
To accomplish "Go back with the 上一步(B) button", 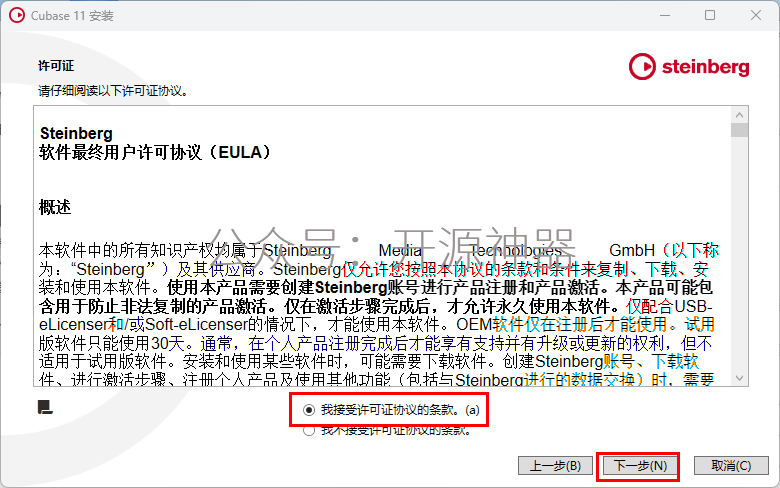I will coord(555,466).
